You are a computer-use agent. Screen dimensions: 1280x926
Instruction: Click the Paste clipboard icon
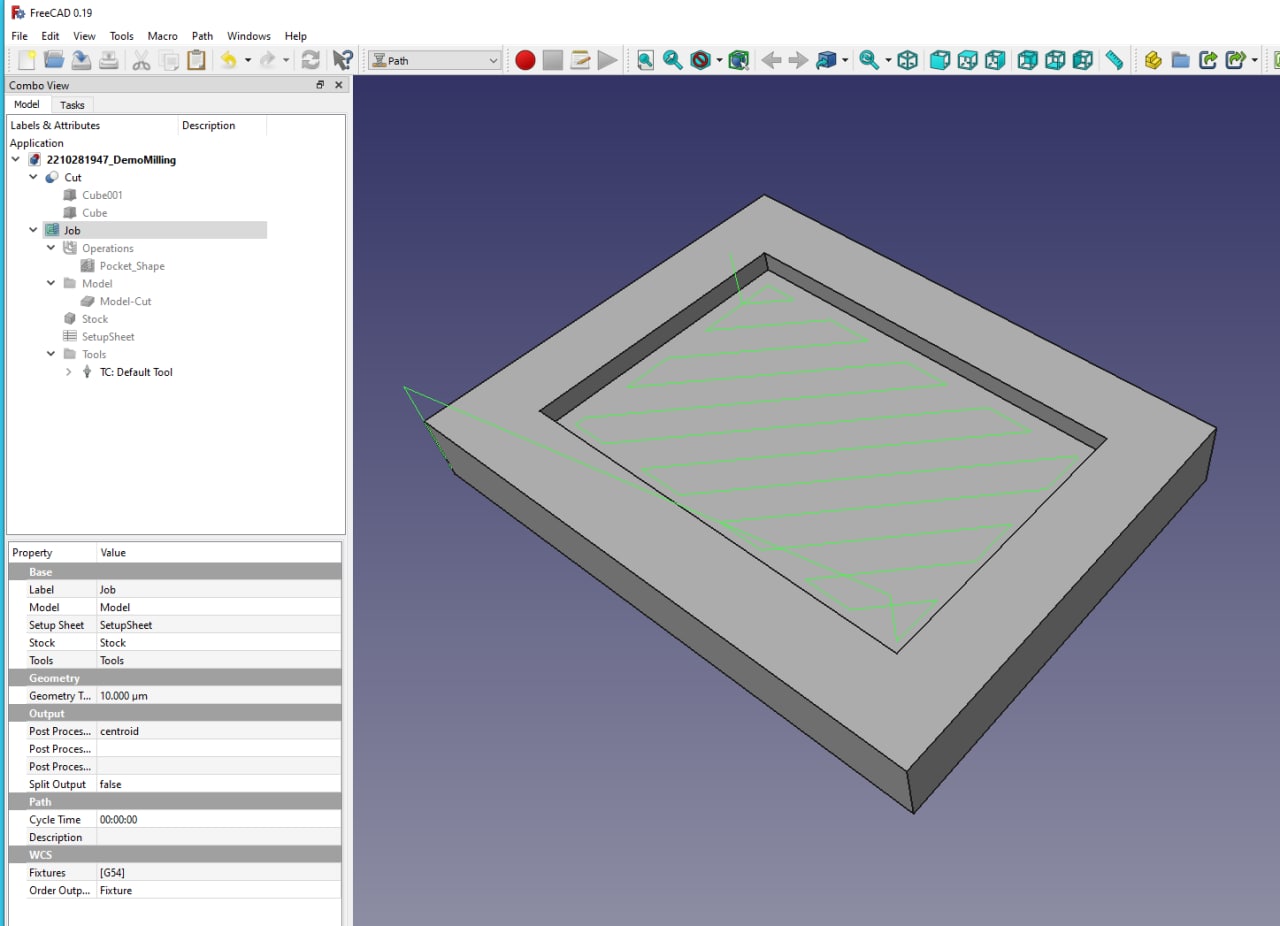tap(196, 61)
